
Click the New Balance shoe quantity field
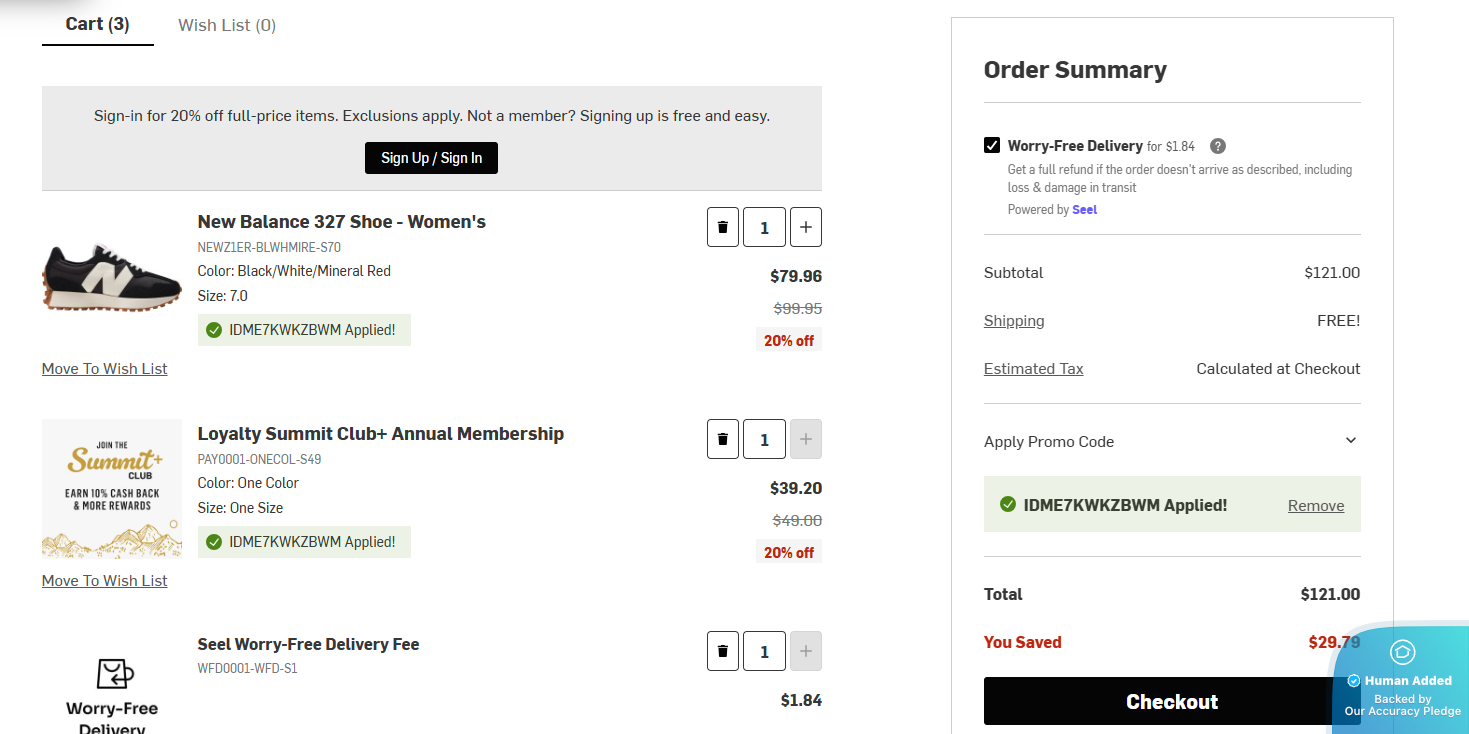(764, 227)
